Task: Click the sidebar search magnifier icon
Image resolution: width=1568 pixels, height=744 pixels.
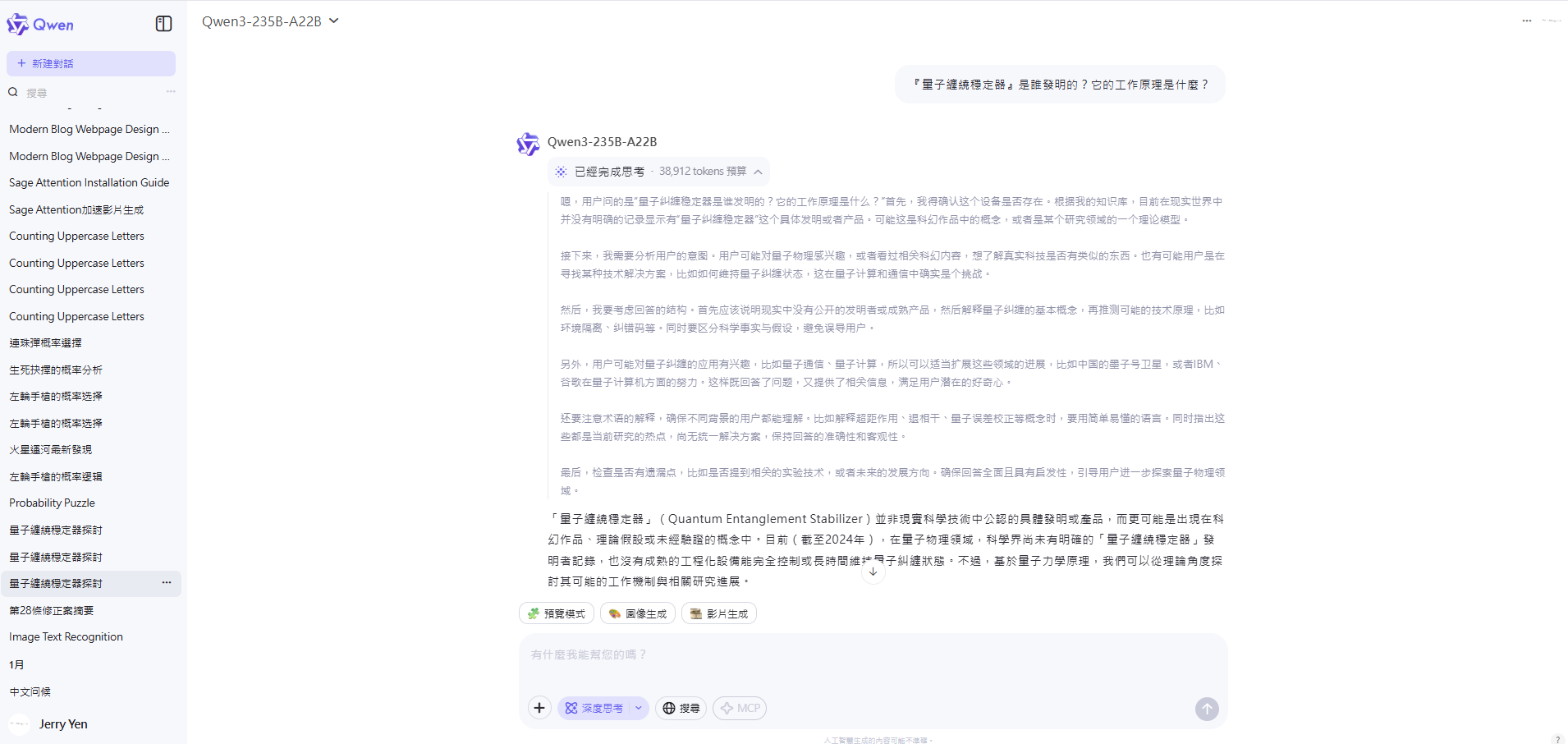Action: point(13,92)
